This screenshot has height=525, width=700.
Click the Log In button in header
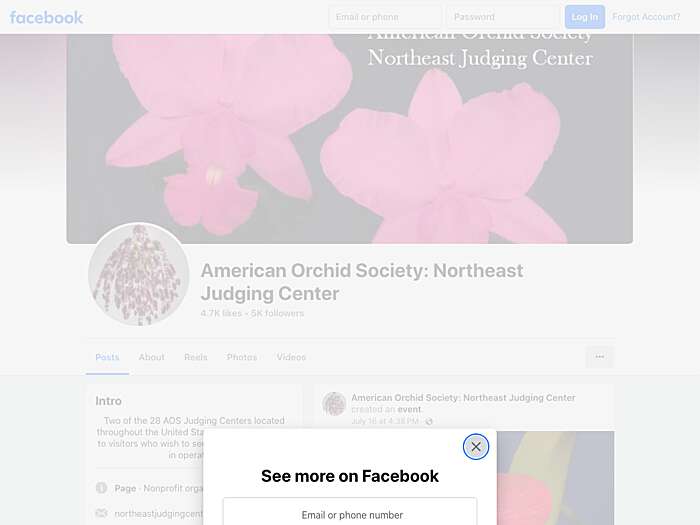(584, 17)
